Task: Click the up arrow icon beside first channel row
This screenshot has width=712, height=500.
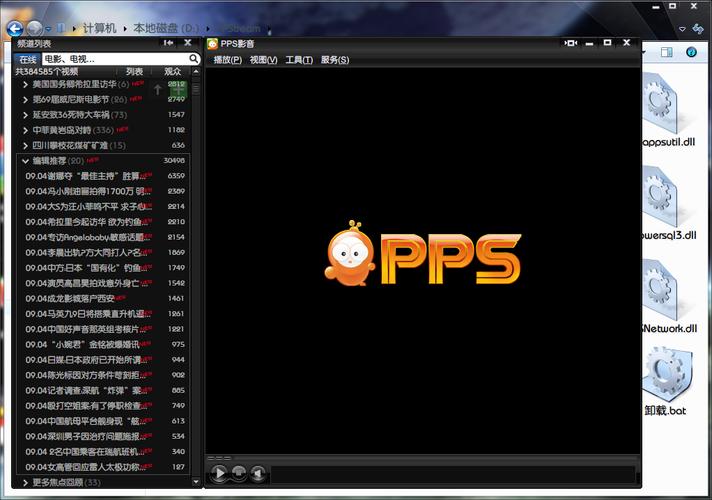Action: tap(158, 89)
